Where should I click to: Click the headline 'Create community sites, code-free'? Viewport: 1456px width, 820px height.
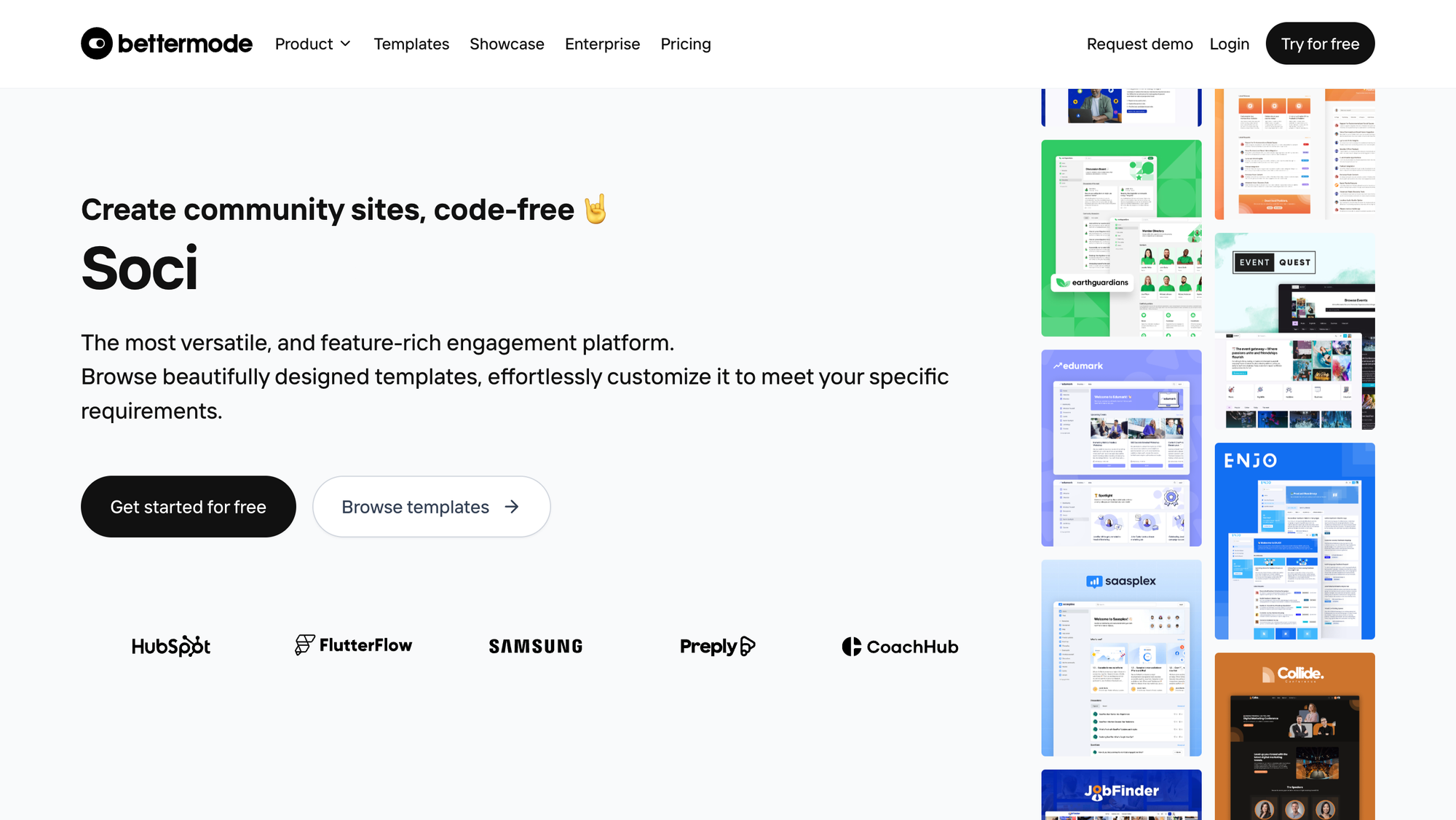coord(328,210)
